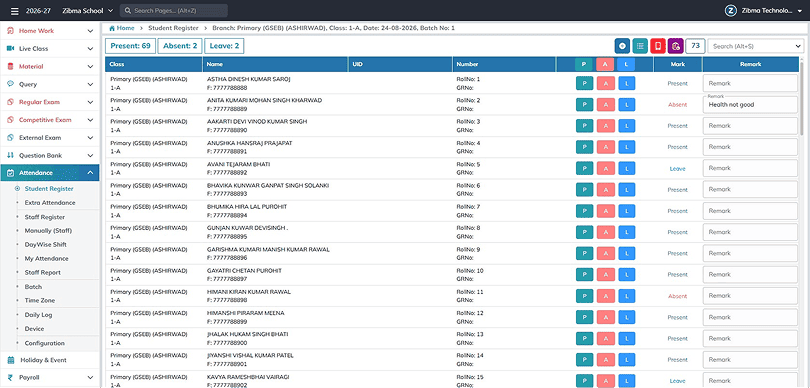Collapse the Attendance section chevron

coord(90,173)
